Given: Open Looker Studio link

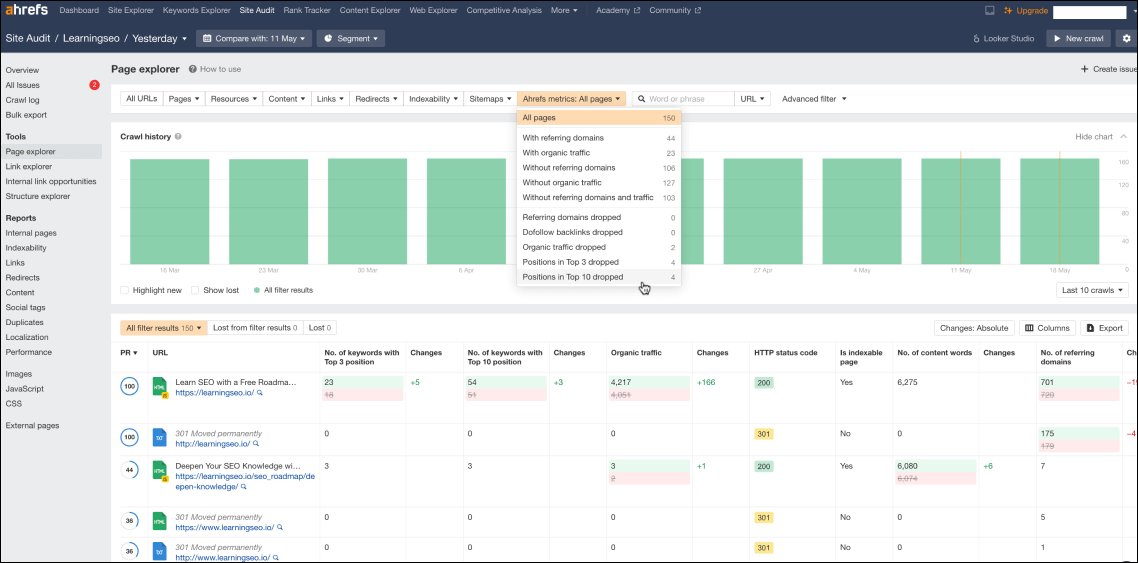Looking at the screenshot, I should (1004, 38).
